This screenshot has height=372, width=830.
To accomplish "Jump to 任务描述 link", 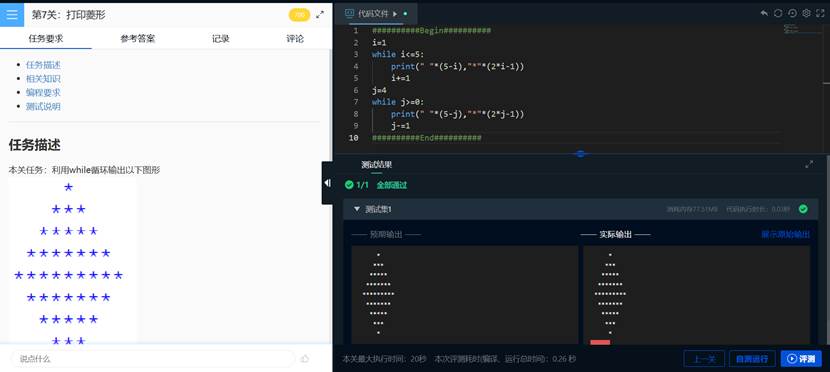I will coord(43,65).
